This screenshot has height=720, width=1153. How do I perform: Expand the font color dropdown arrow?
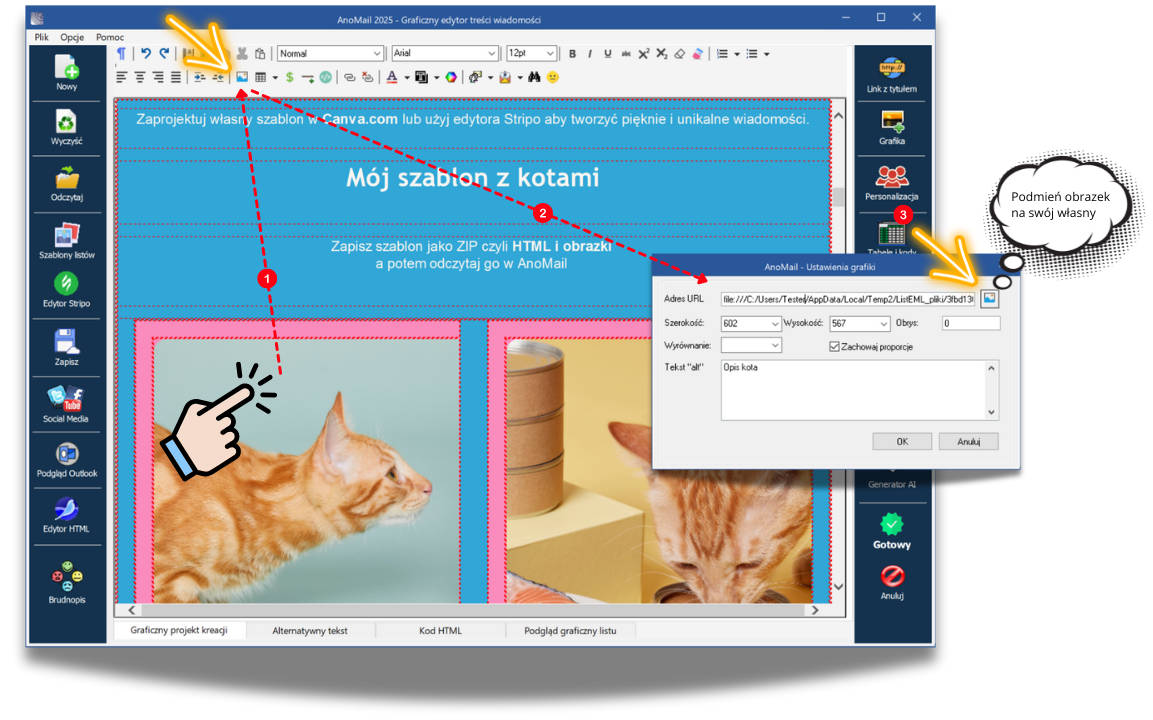pyautogui.click(x=407, y=77)
